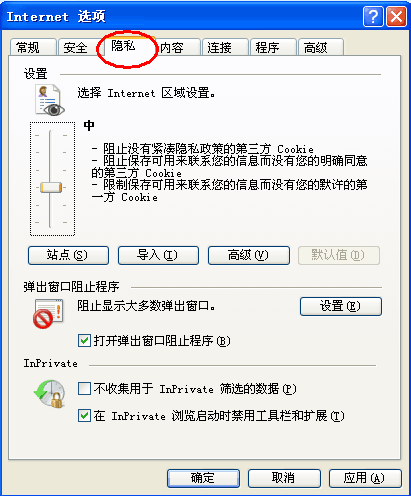The width and height of the screenshot is (411, 496).
Task: Click the 导入(I) button
Action: coord(158,255)
